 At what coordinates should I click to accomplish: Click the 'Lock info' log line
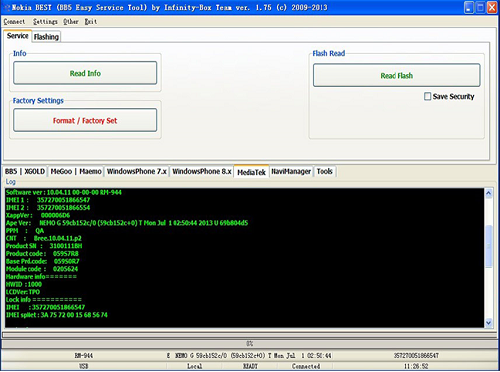tap(44, 300)
